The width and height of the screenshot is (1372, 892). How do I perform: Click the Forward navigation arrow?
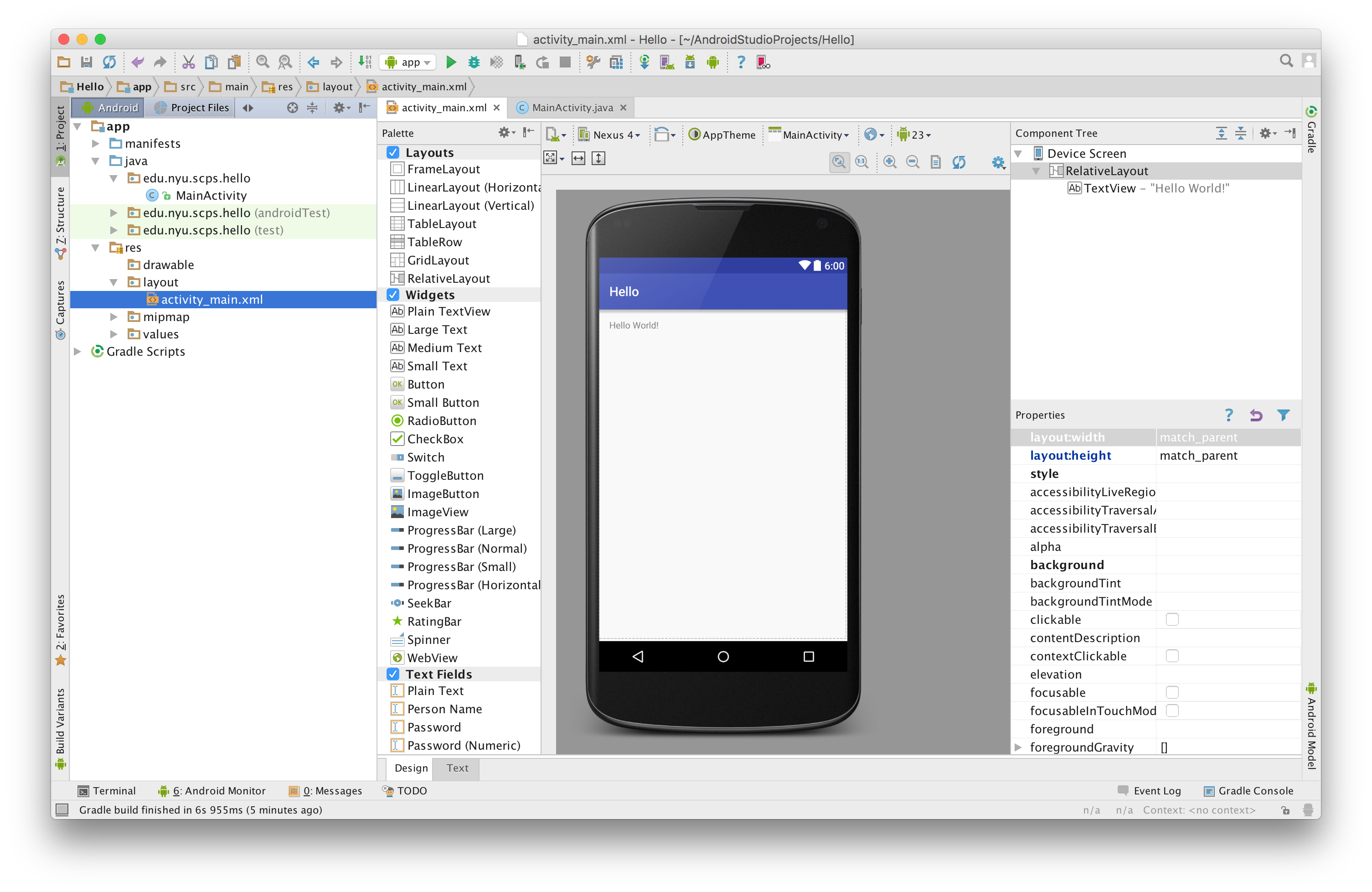tap(337, 62)
